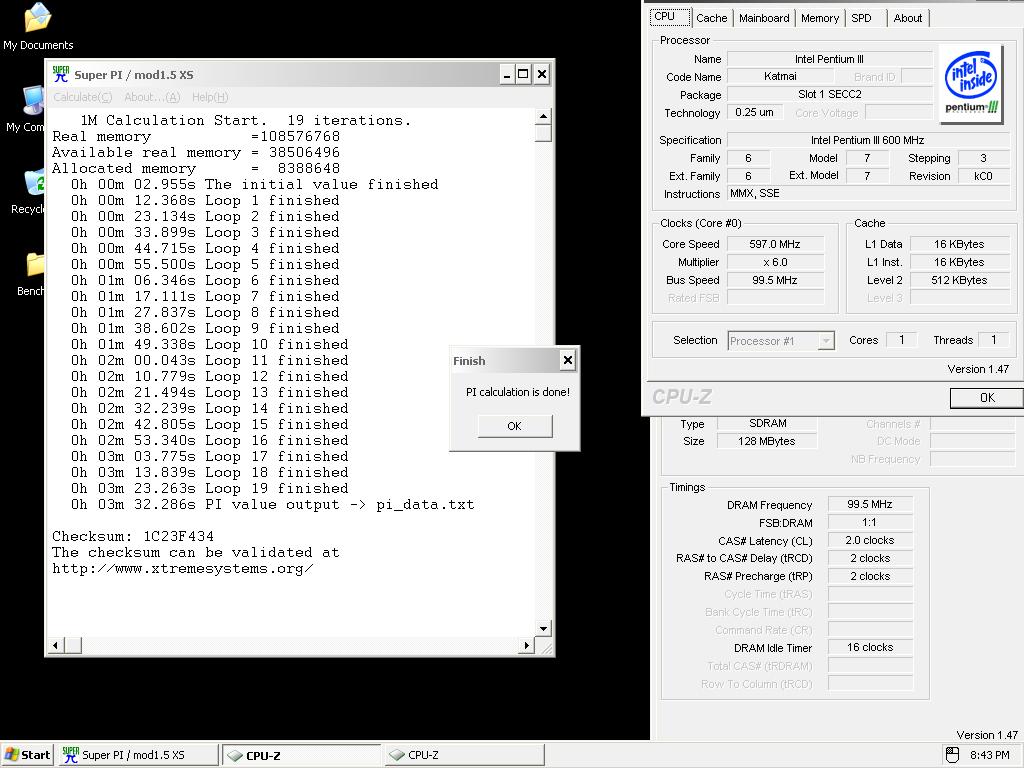
Task: Switch to the CPU tab in CPU-Z
Action: coord(669,17)
